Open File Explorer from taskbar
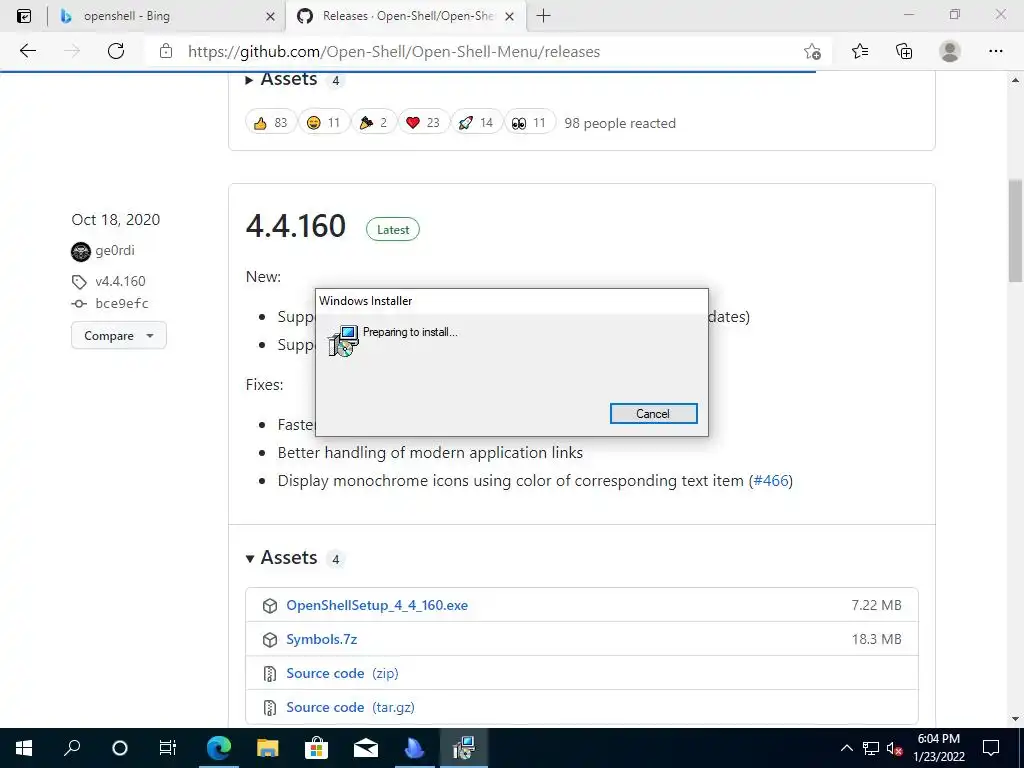Screen dimensions: 1024x768 coord(267,748)
